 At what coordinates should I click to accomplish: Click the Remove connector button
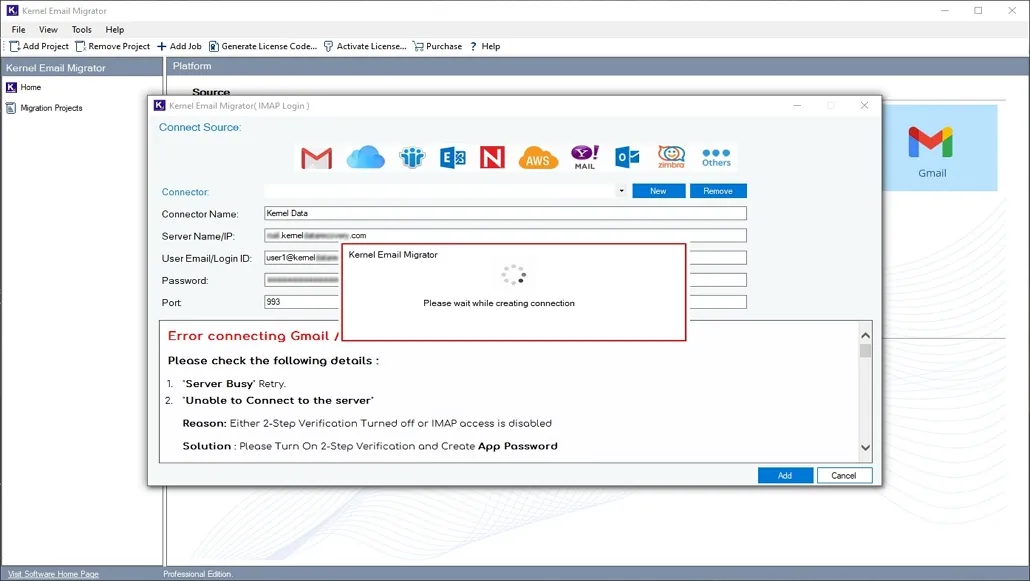tap(716, 190)
